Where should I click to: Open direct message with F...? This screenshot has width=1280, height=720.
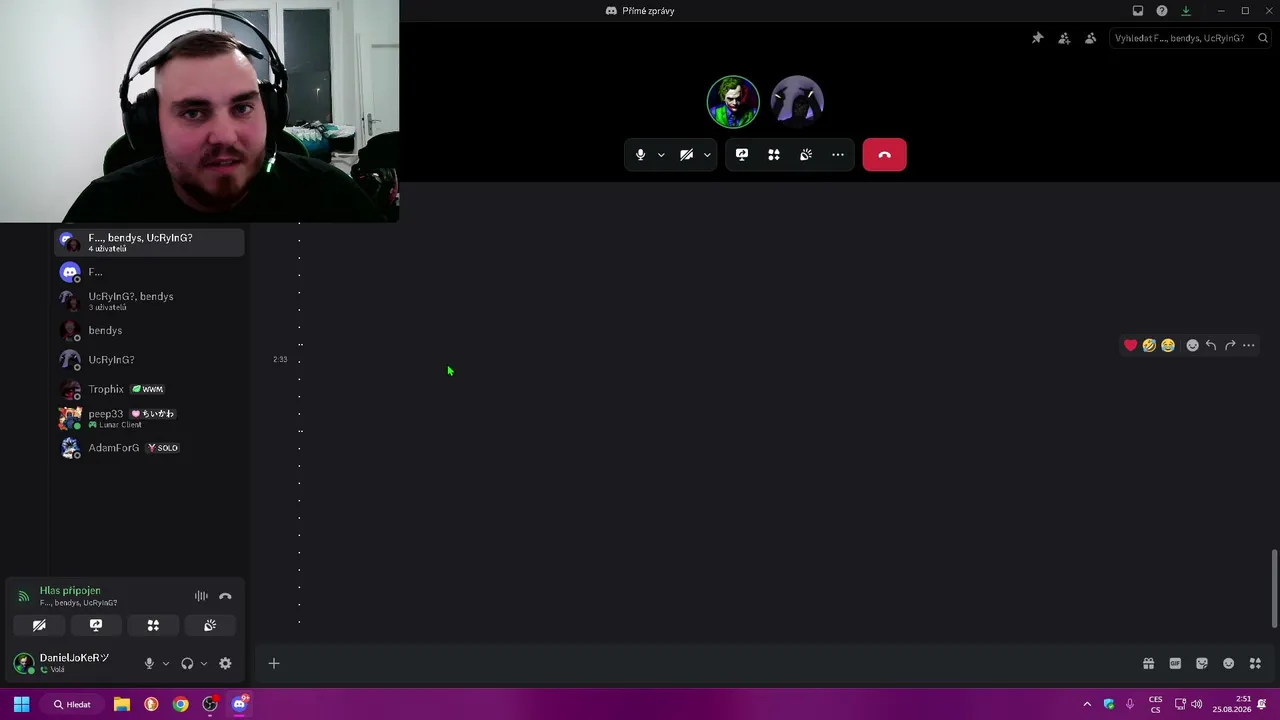pos(149,272)
